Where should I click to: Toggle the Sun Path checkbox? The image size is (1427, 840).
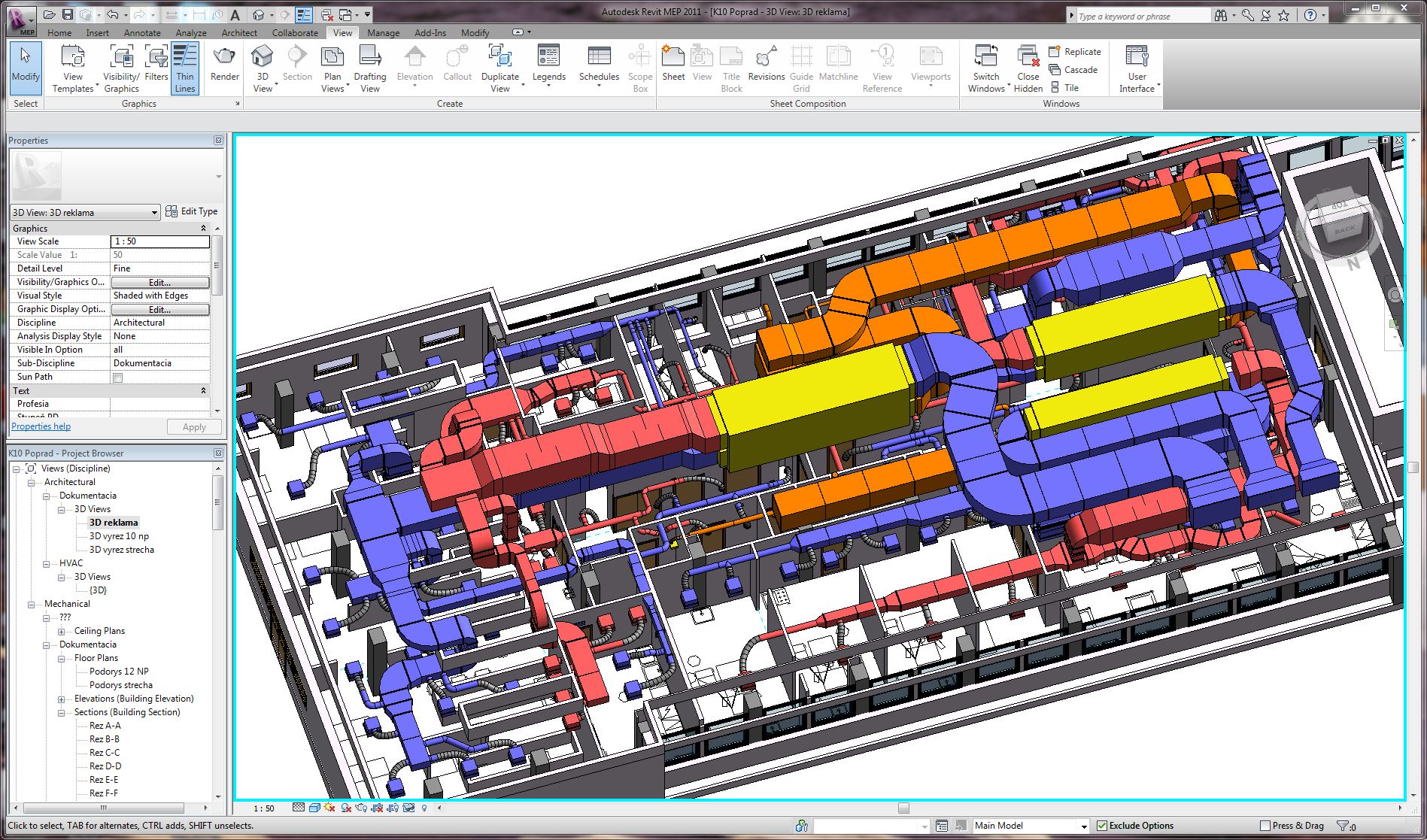[118, 378]
